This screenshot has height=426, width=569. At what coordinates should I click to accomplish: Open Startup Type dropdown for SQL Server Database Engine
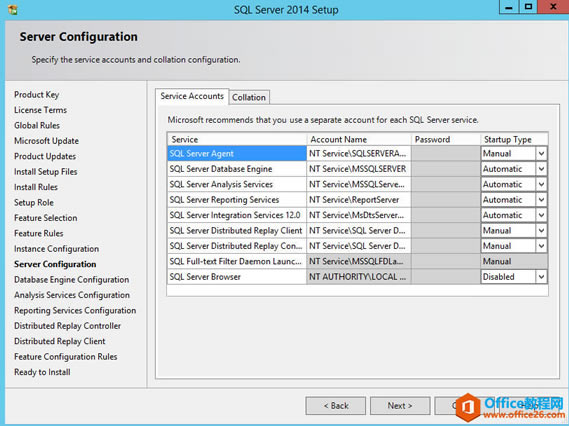[x=541, y=169]
